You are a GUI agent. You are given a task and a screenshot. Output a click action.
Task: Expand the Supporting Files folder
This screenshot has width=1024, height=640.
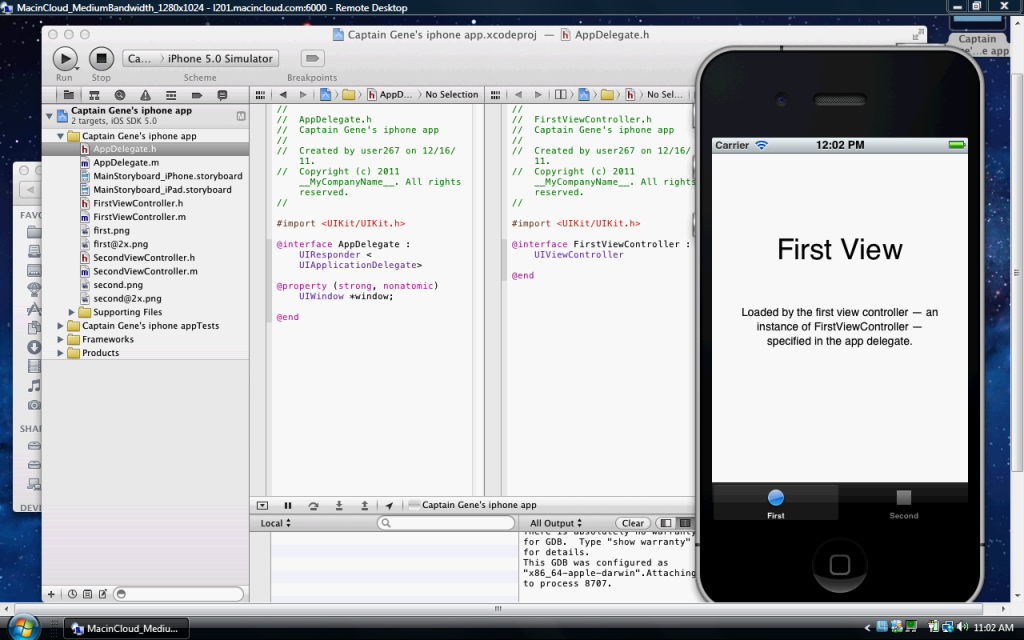tap(72, 312)
